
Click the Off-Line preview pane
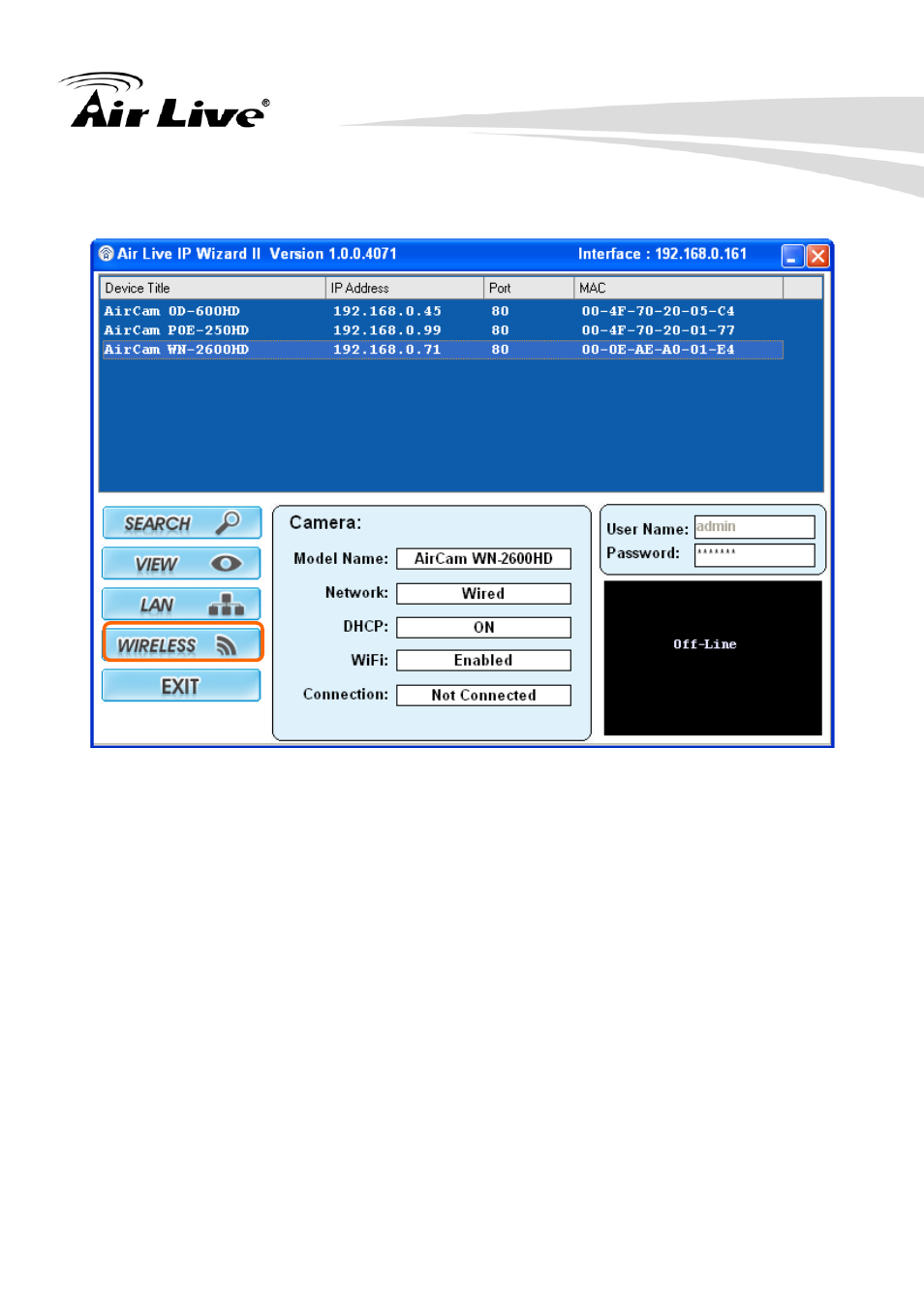click(x=713, y=658)
